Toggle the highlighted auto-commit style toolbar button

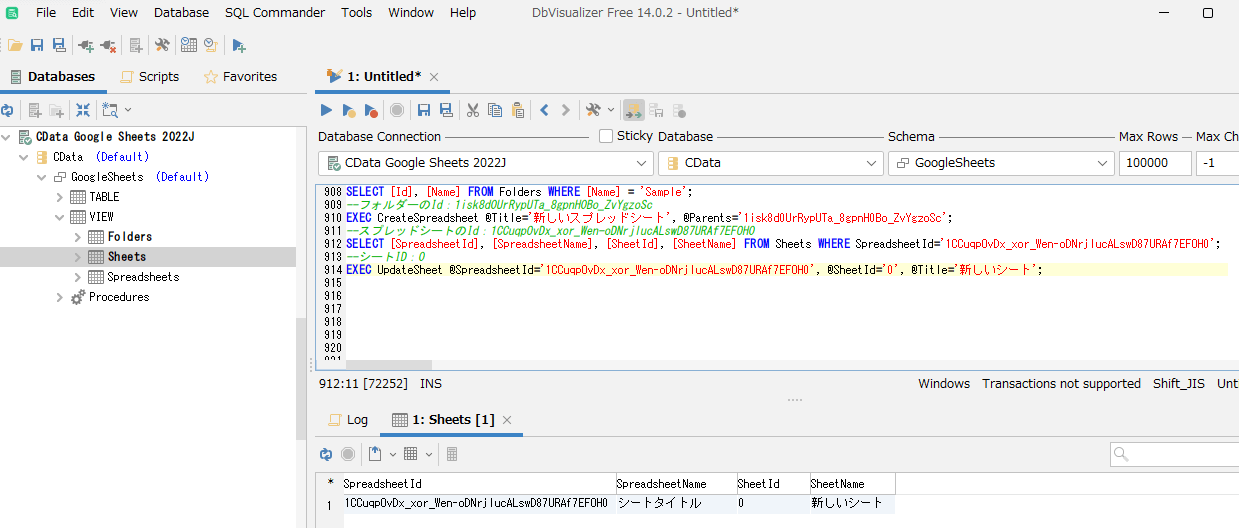coord(633,110)
